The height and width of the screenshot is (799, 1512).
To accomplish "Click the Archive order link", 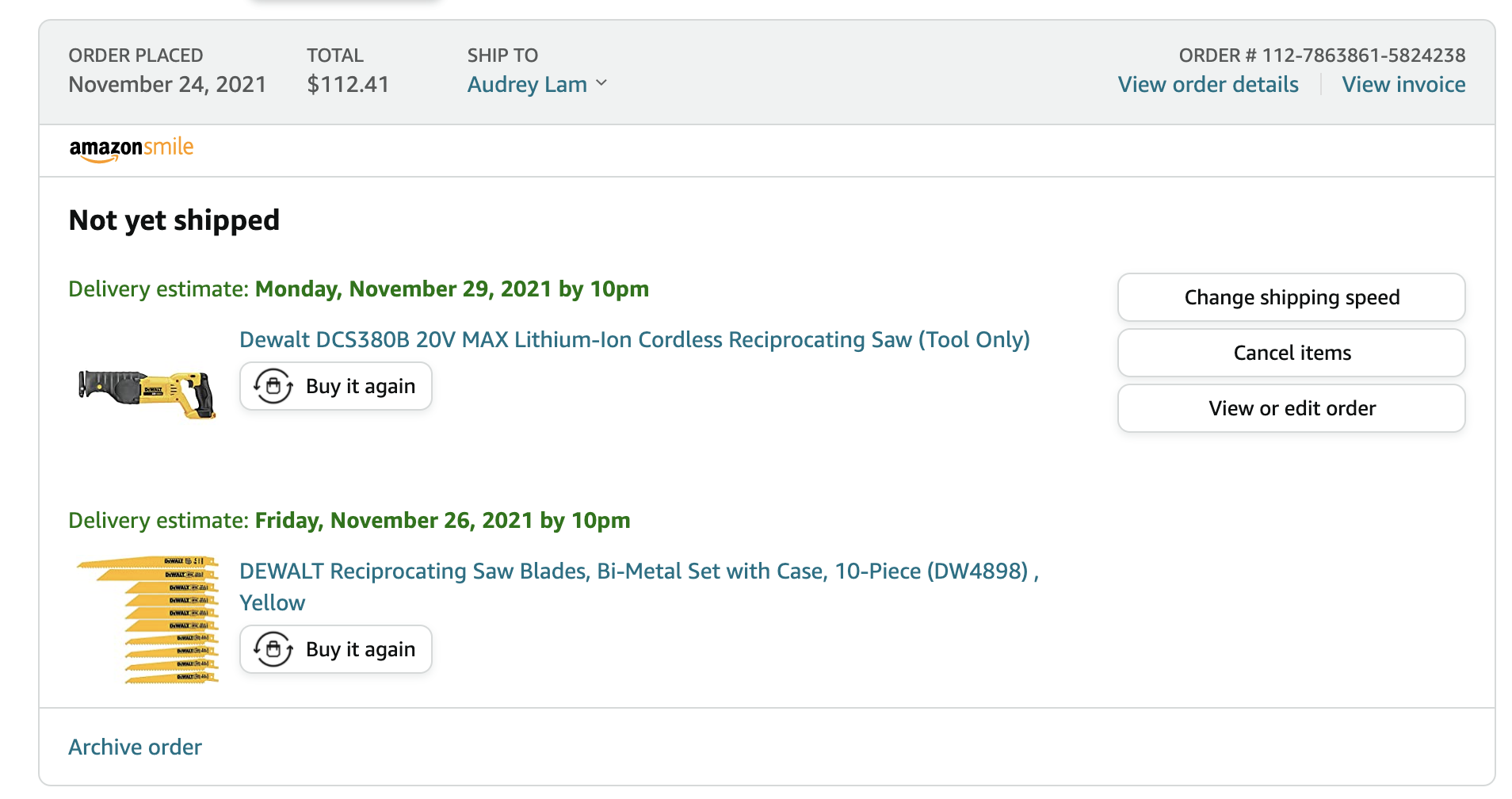I will coord(135,747).
